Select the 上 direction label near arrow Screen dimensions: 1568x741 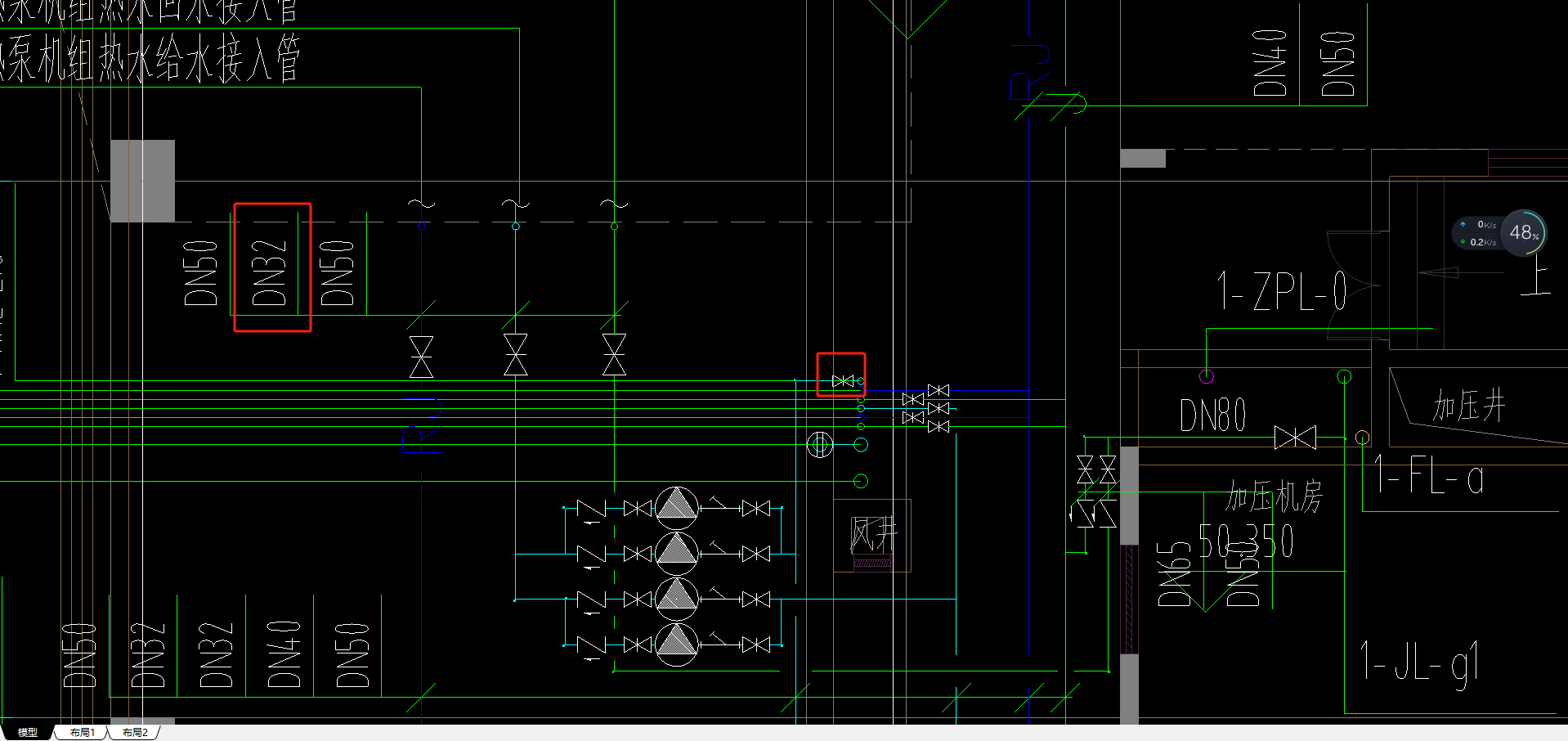point(1535,275)
